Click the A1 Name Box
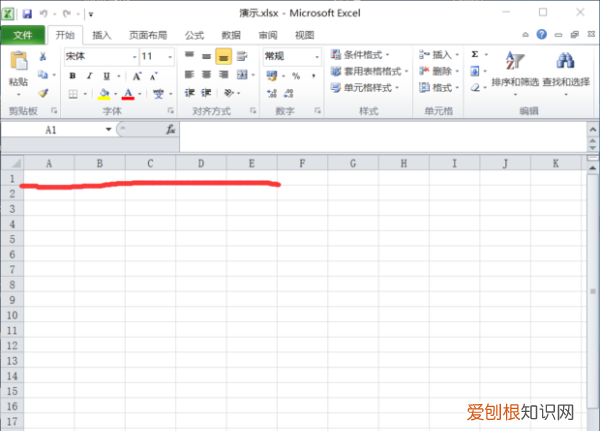 [x=52, y=130]
